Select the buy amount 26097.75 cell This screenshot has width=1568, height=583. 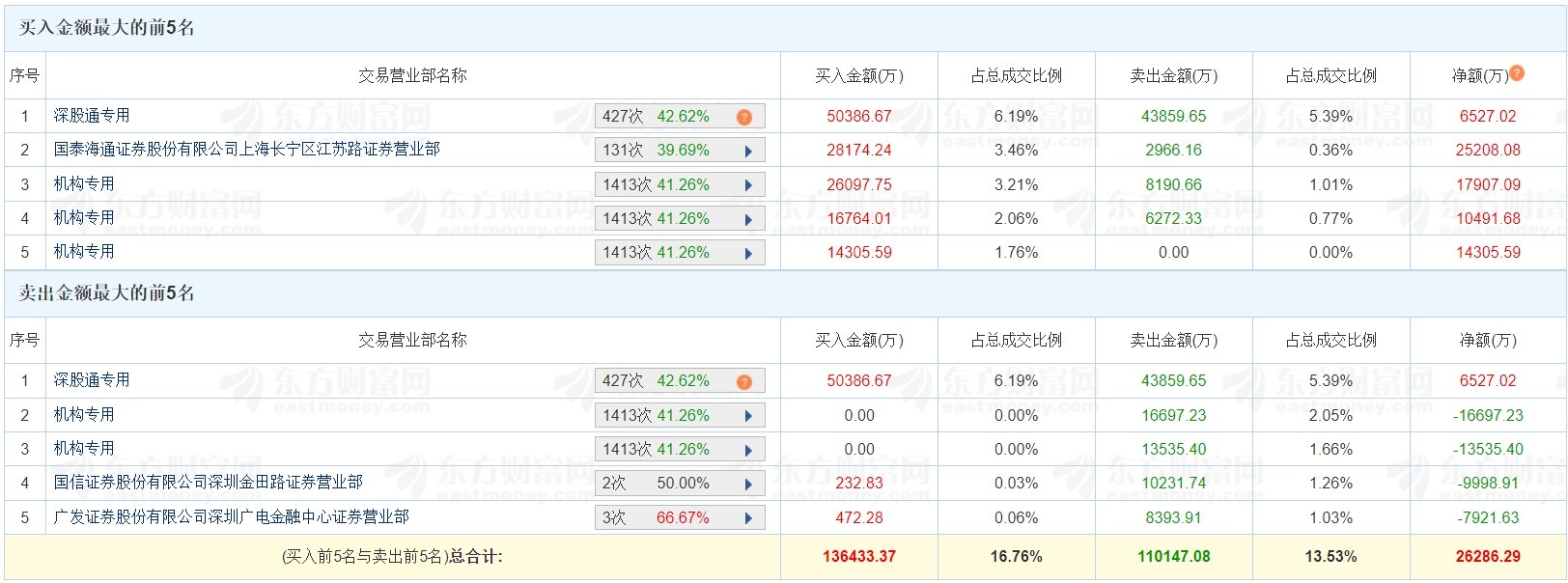point(859,184)
